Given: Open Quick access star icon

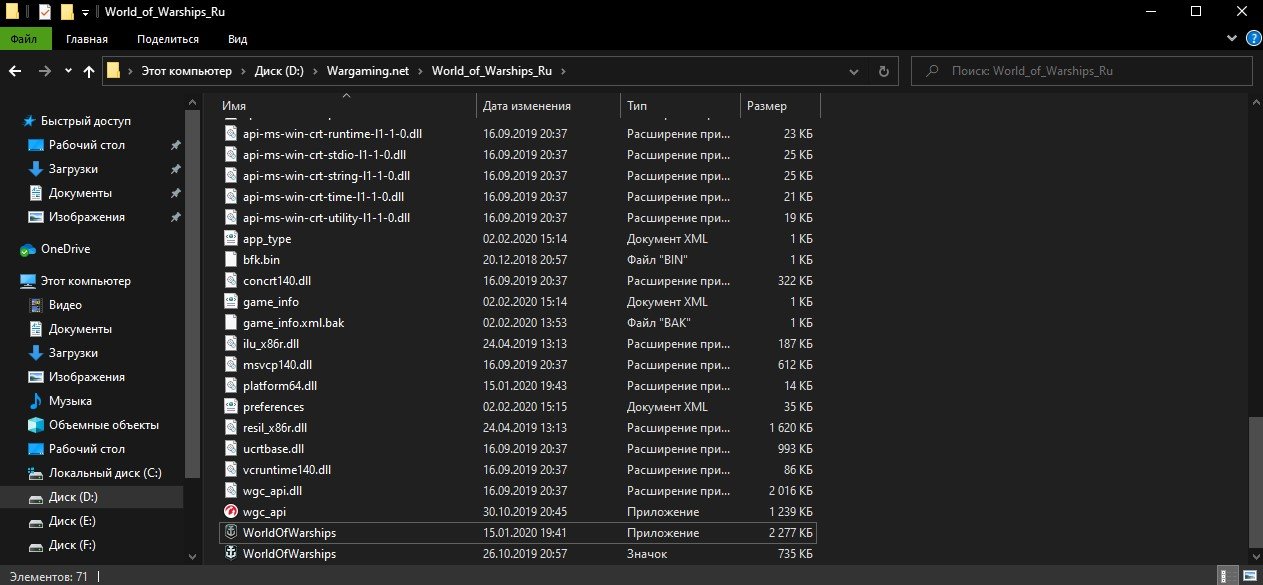Looking at the screenshot, I should tap(29, 121).
